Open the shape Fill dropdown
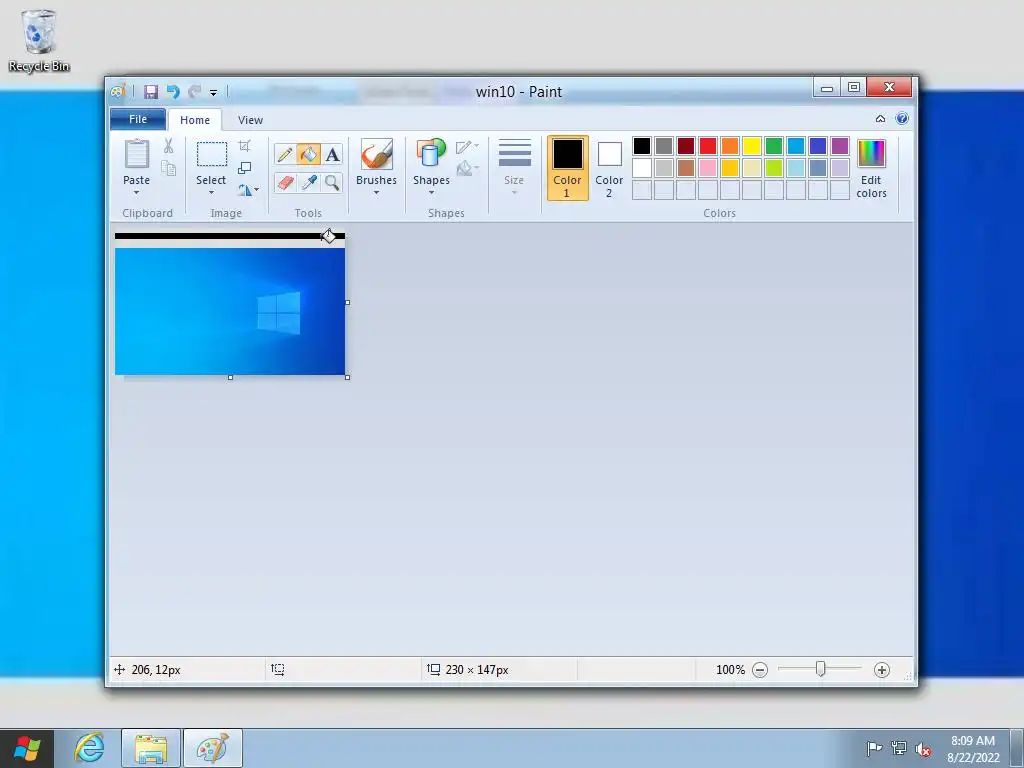The height and width of the screenshot is (768, 1024). pyautogui.click(x=467, y=169)
